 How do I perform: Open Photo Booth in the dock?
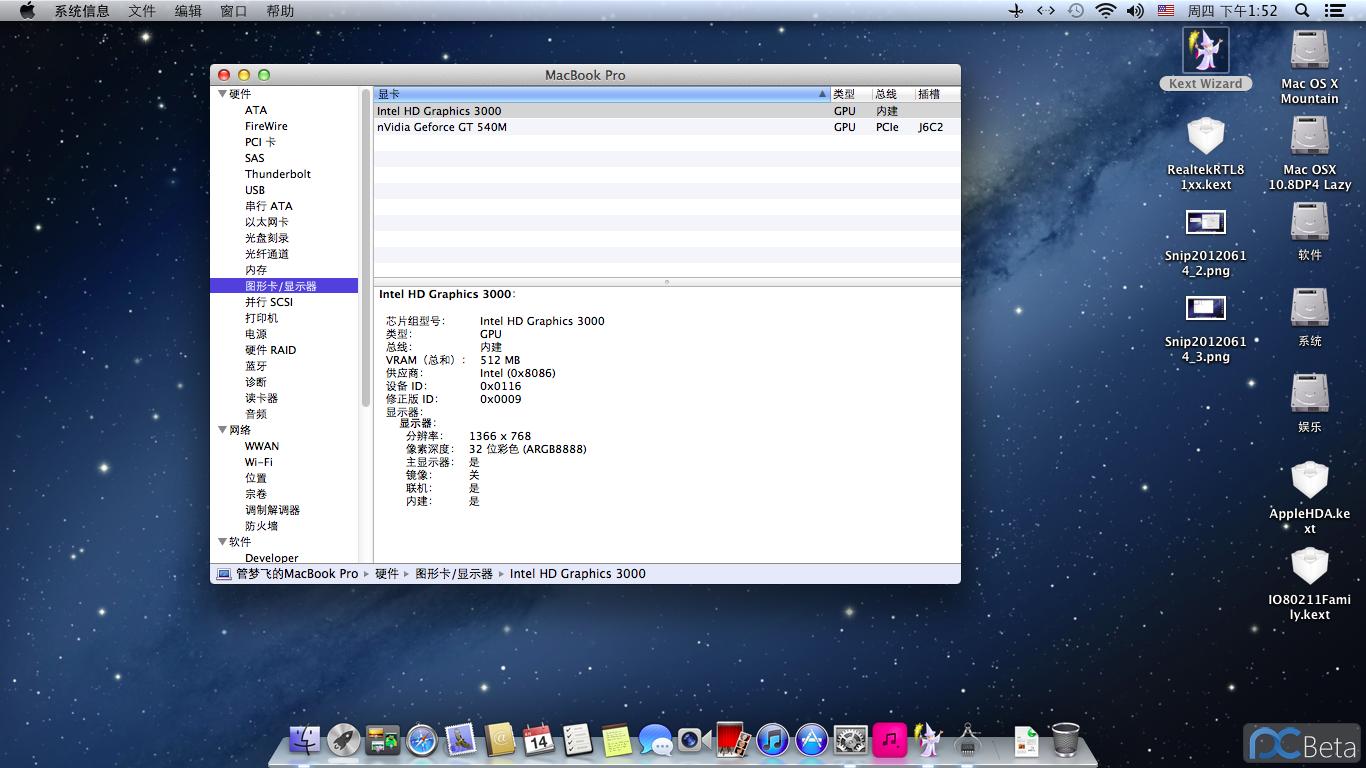pyautogui.click(x=733, y=740)
